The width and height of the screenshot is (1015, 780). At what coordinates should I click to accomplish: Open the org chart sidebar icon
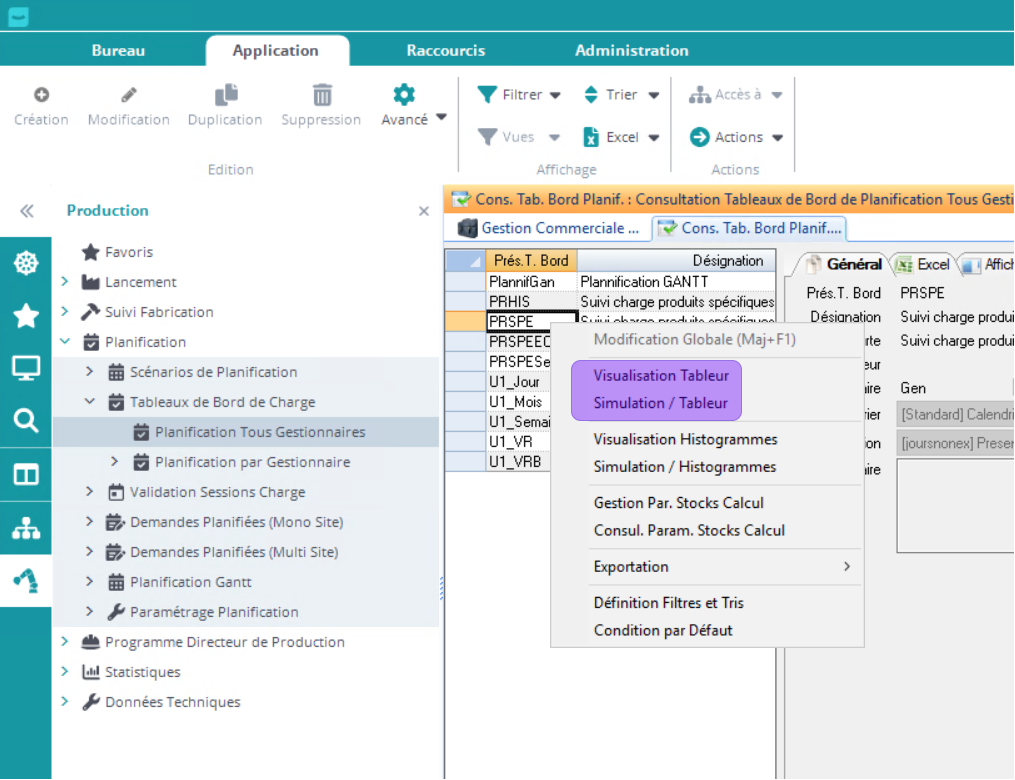[25, 529]
